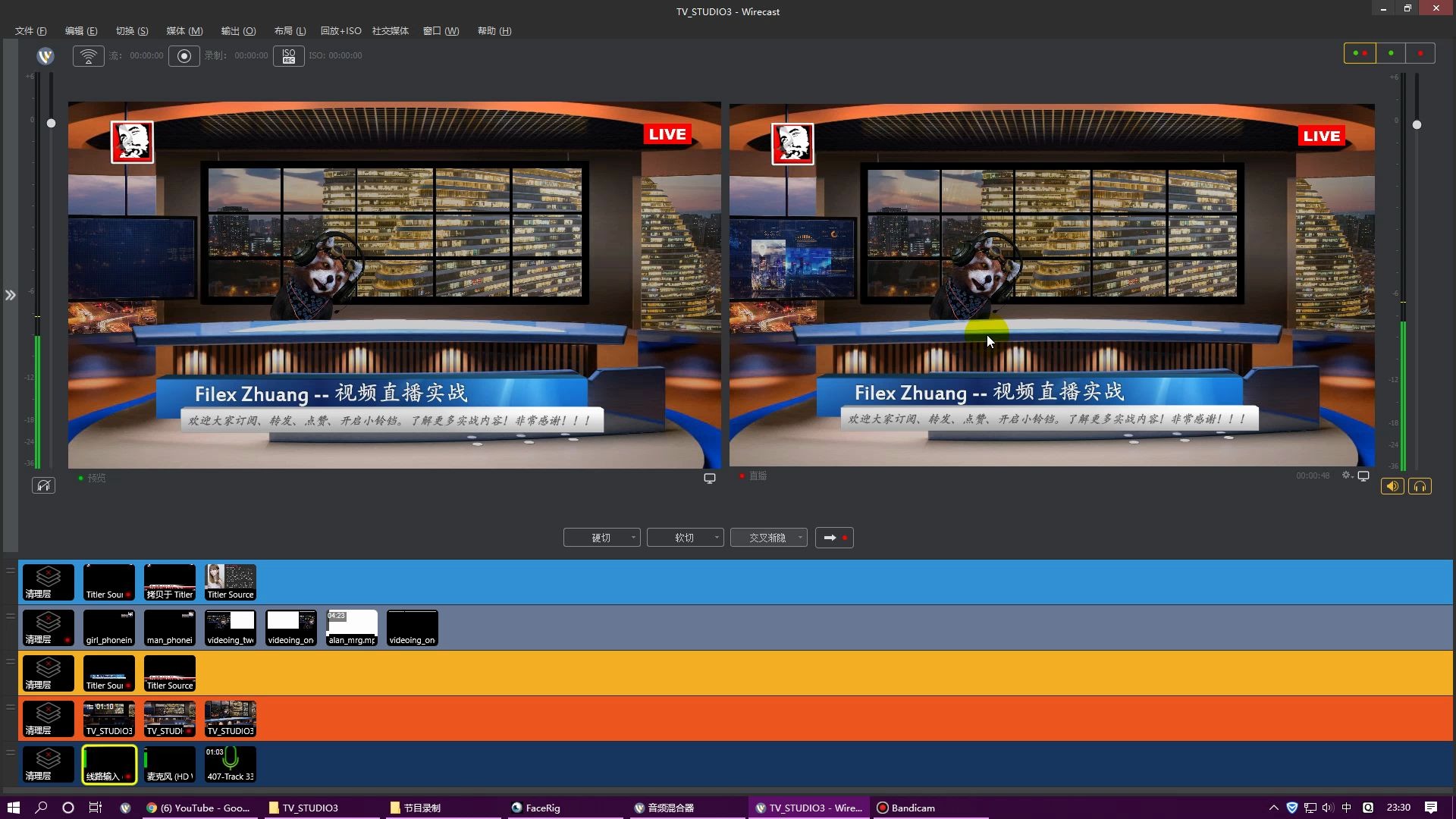Expand the 交叉淡隐 transition dropdown arrow
This screenshot has height=819, width=1456.
(x=797, y=537)
